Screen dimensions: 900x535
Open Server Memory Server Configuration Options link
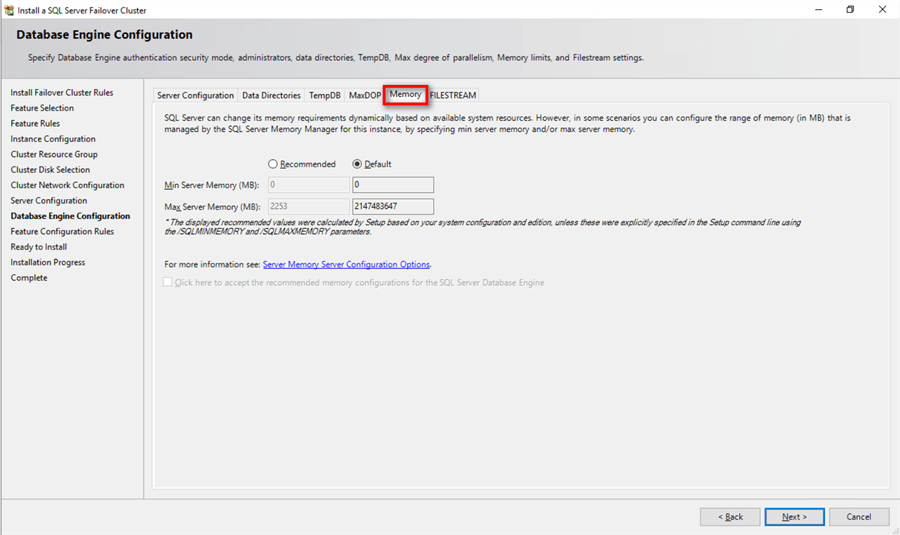[346, 265]
